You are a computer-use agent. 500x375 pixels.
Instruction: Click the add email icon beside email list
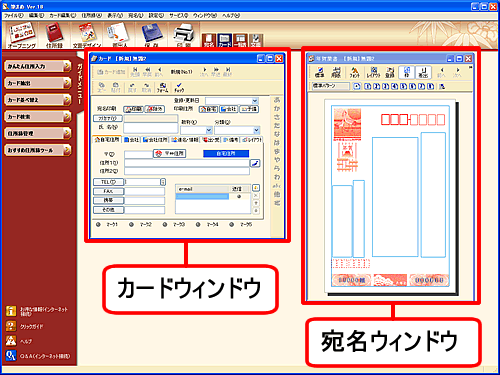coord(256,188)
